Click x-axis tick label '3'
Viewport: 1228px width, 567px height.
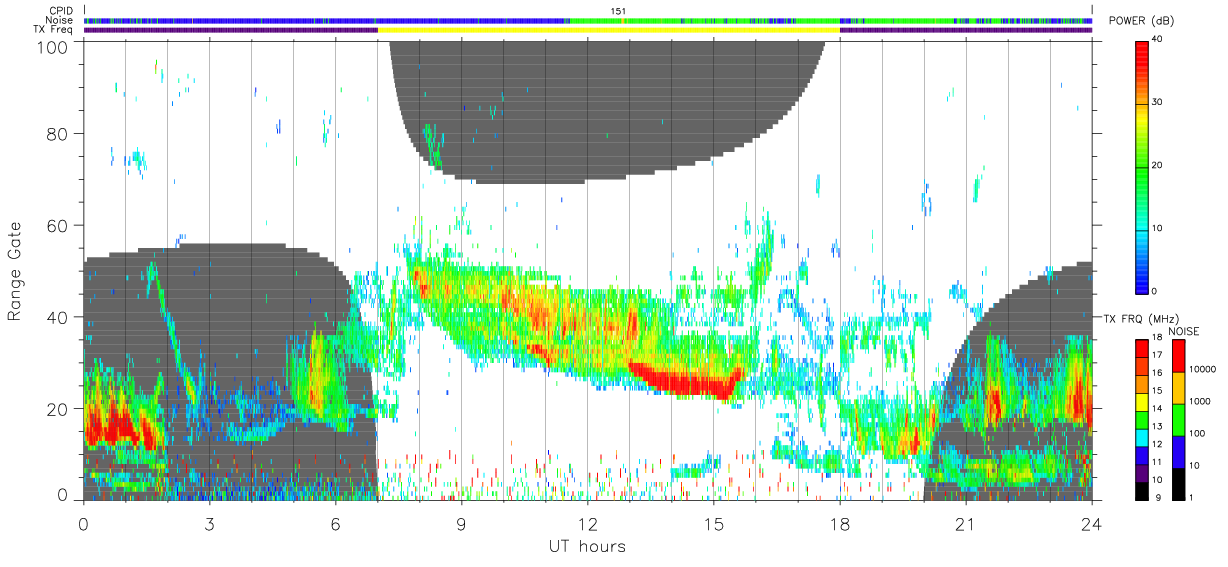[209, 523]
